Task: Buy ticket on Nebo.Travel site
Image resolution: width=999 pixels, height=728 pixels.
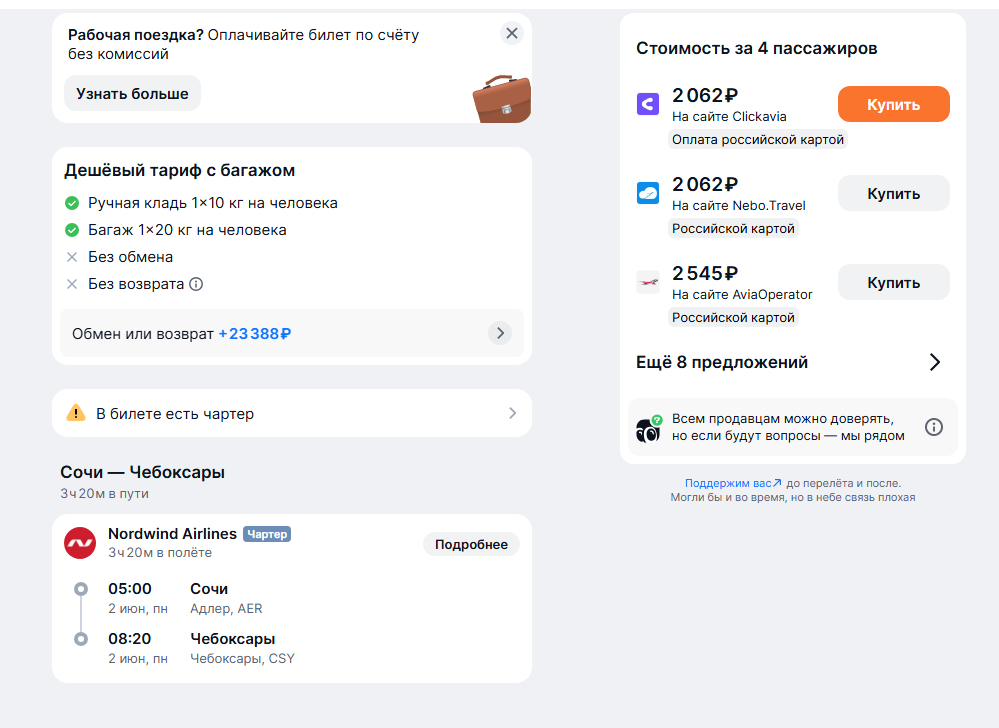Action: pyautogui.click(x=893, y=193)
